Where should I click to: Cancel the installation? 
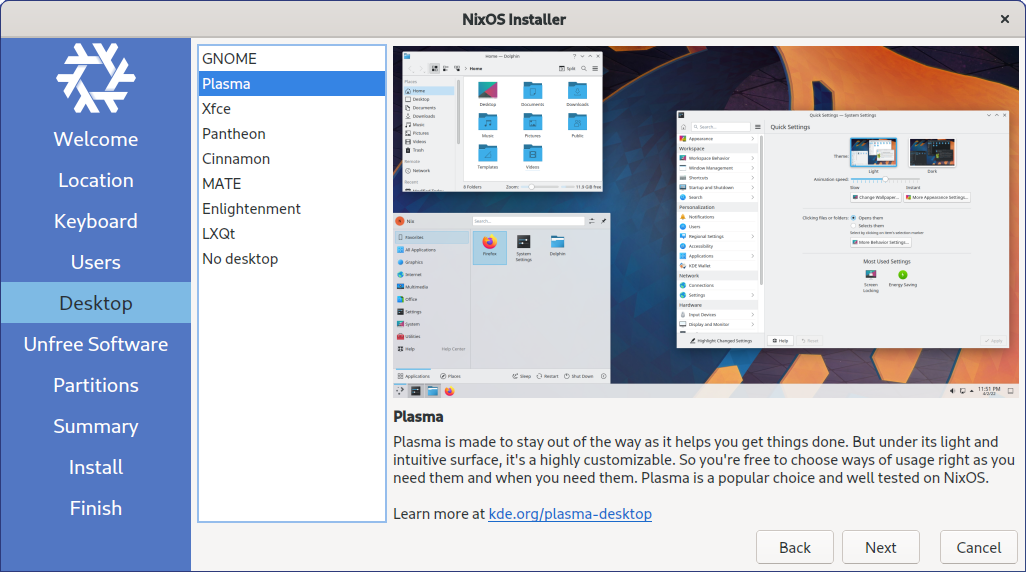[x=978, y=547]
